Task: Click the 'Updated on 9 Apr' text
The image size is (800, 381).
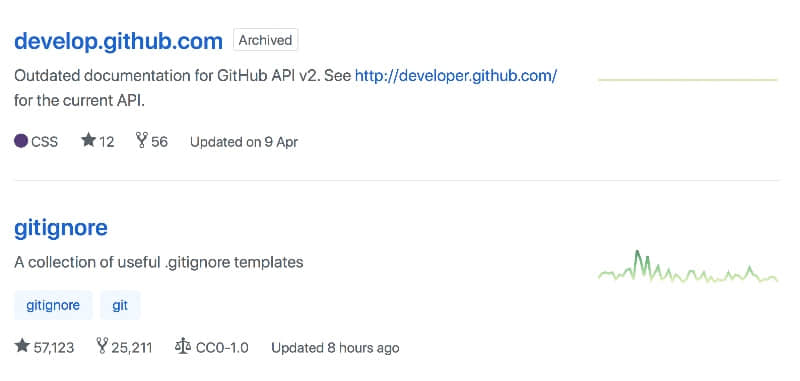Action: [244, 142]
